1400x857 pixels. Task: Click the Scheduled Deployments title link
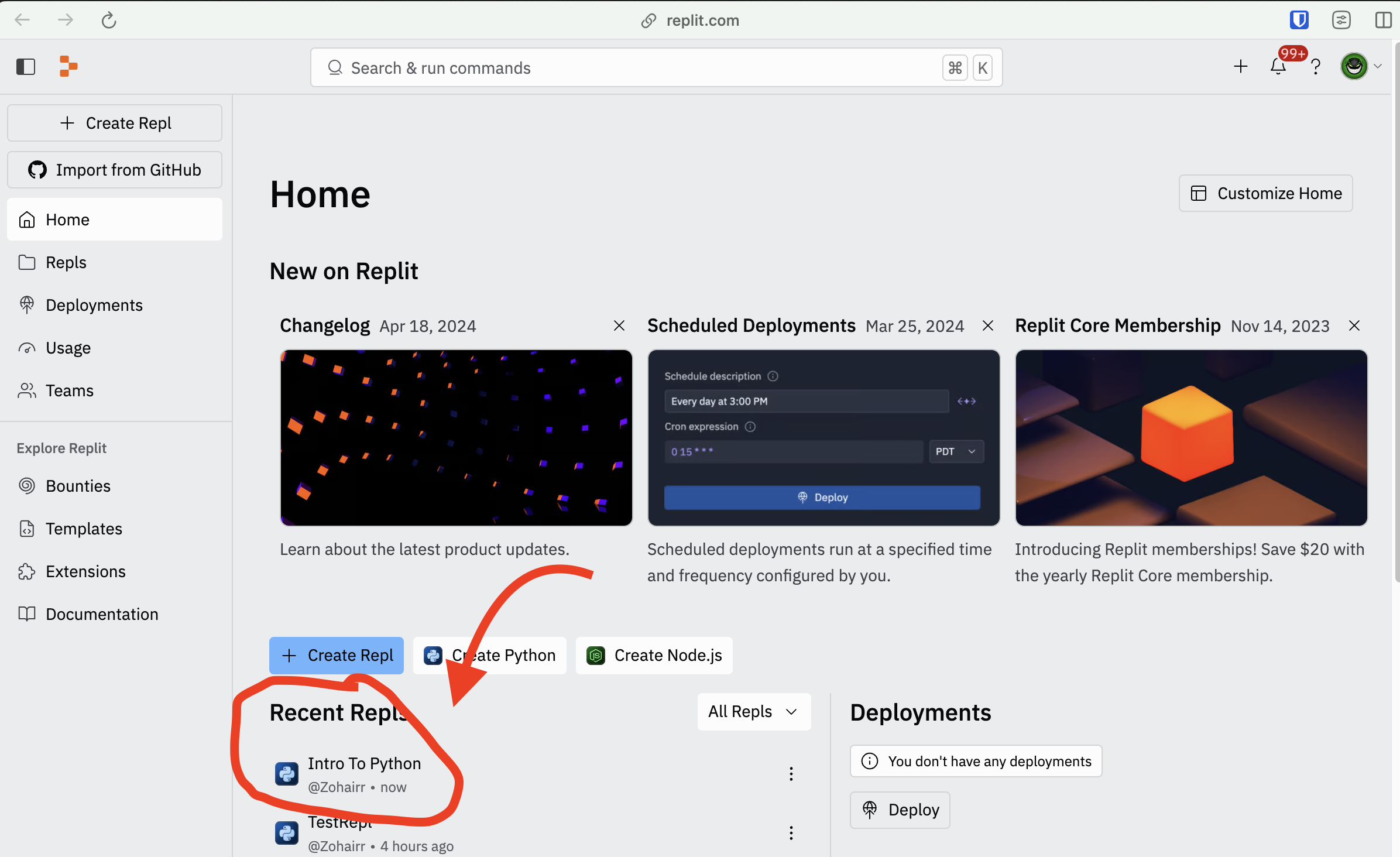752,325
